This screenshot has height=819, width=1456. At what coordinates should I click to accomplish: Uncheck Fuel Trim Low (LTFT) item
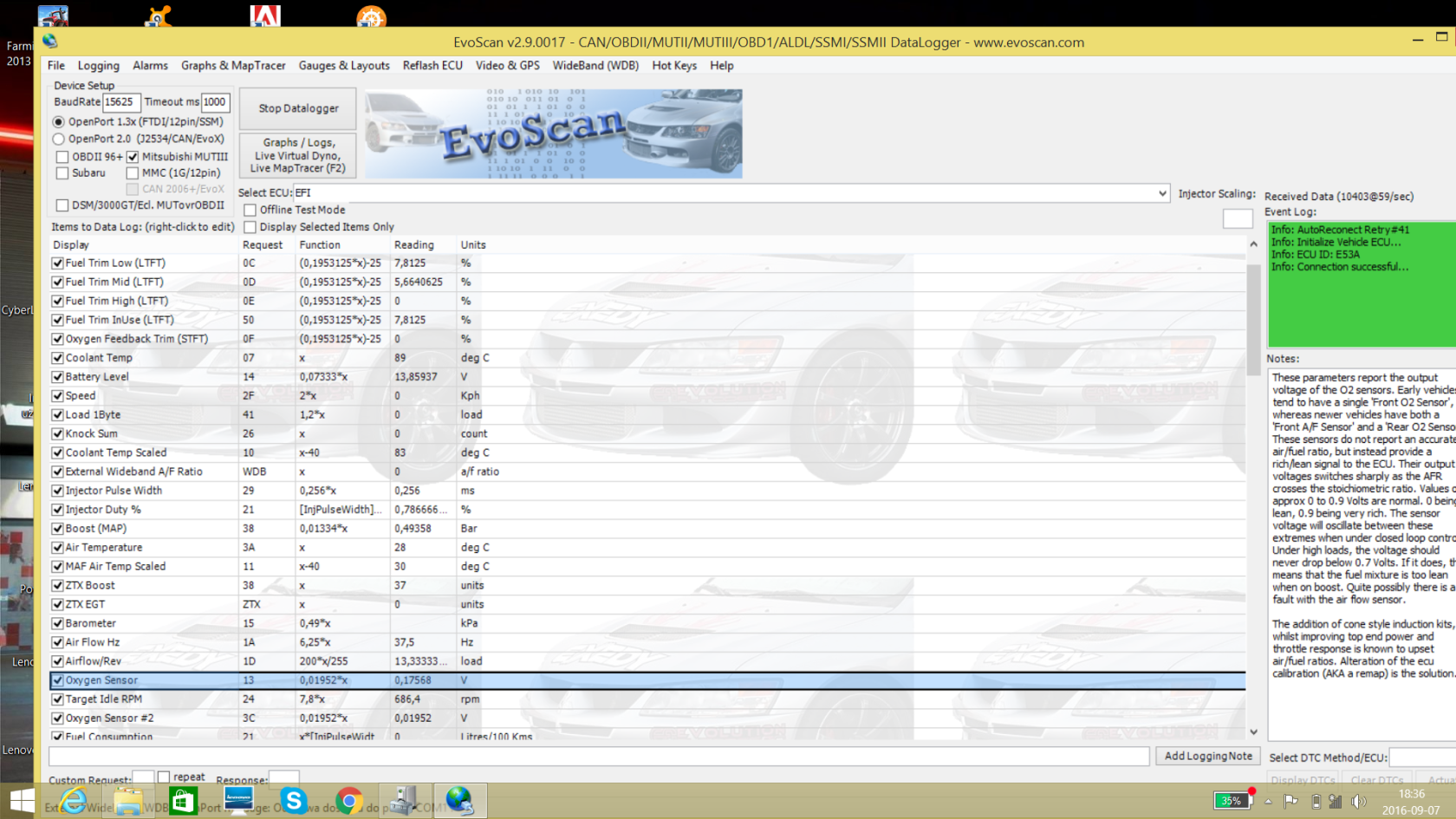click(x=57, y=263)
